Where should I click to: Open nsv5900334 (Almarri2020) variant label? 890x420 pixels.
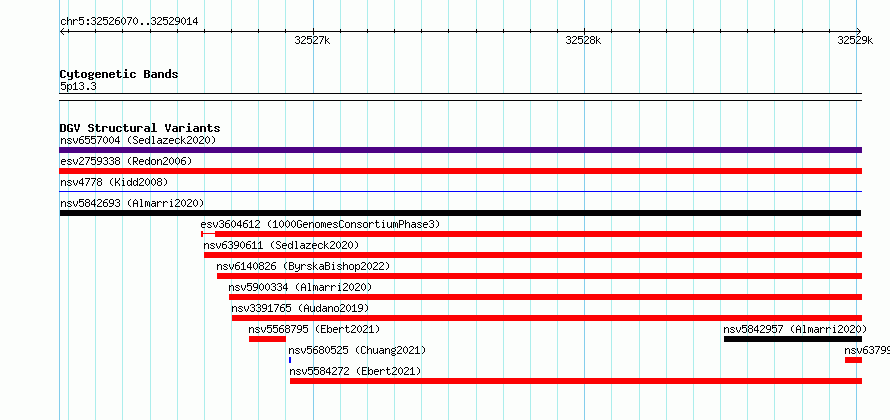click(300, 287)
